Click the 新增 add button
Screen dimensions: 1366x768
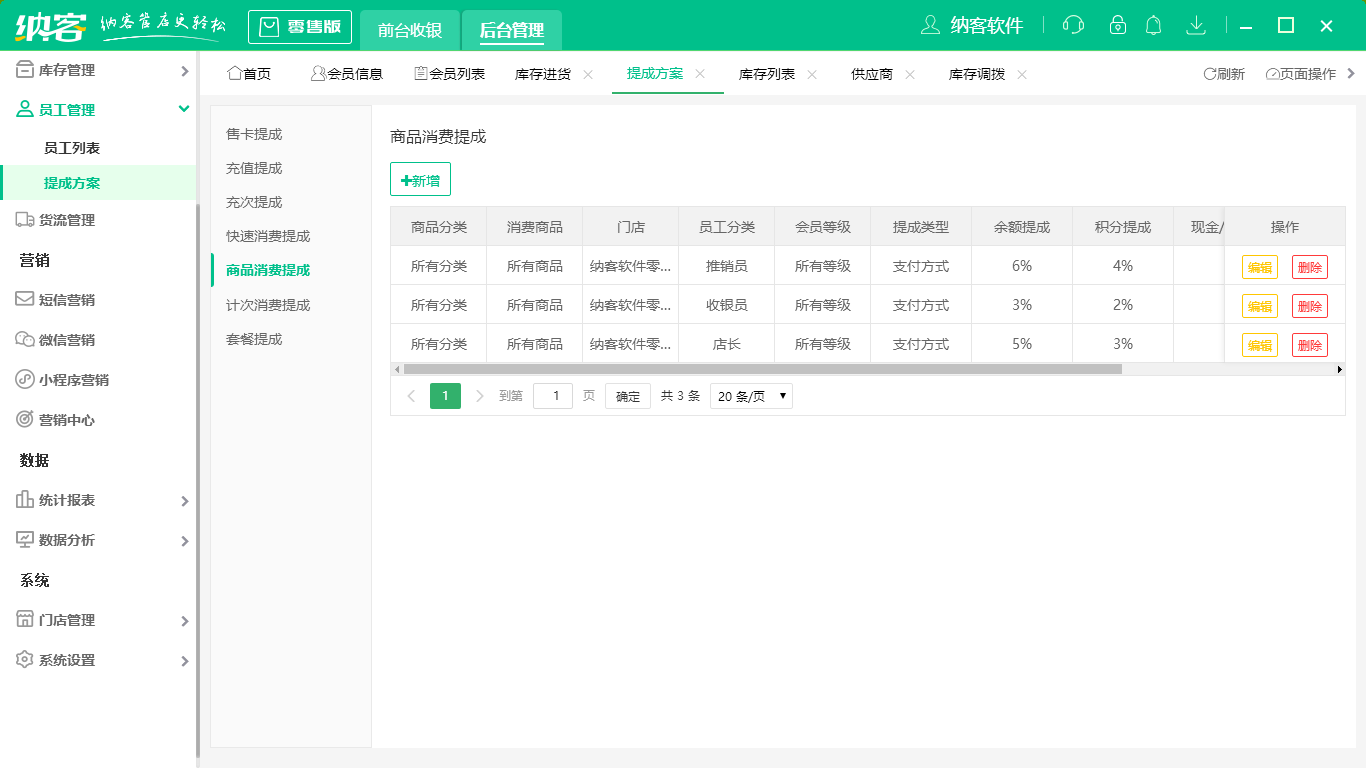[x=420, y=179]
